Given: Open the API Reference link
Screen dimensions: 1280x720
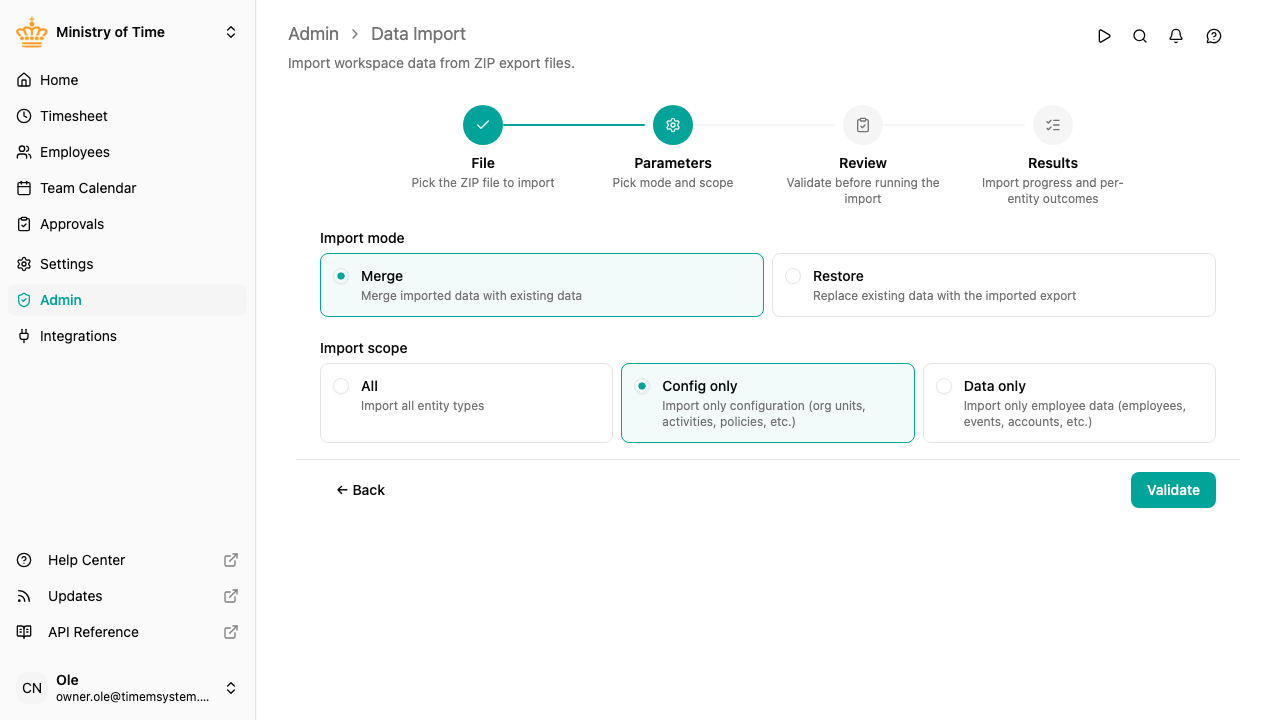Looking at the screenshot, I should (127, 632).
